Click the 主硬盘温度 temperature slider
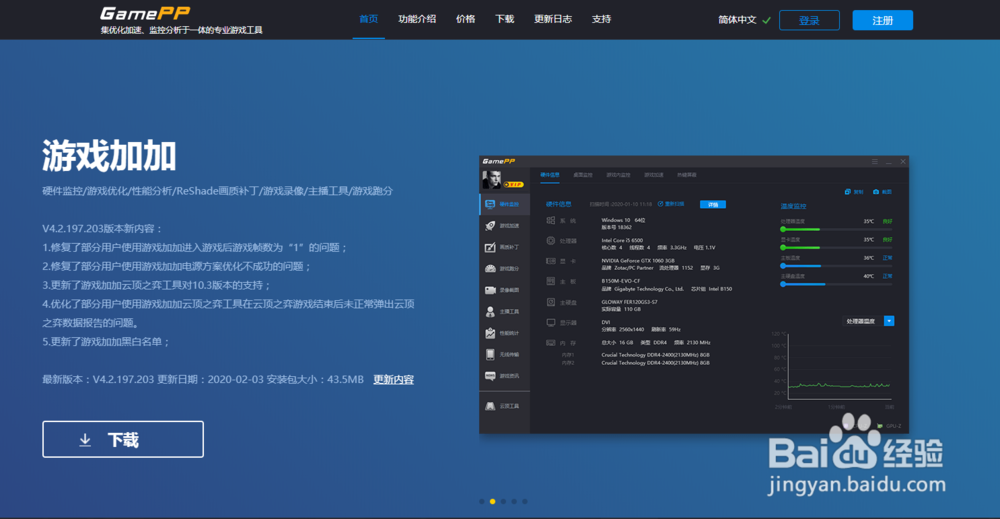Image resolution: width=1000 pixels, height=519 pixels. (836, 284)
